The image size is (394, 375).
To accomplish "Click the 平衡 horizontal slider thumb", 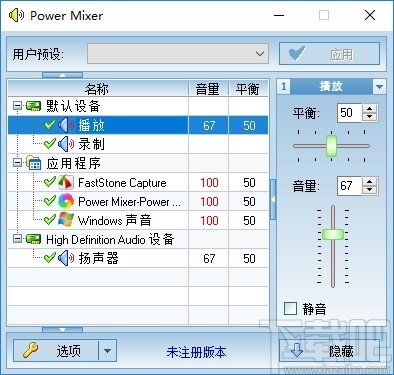I will click(x=331, y=146).
